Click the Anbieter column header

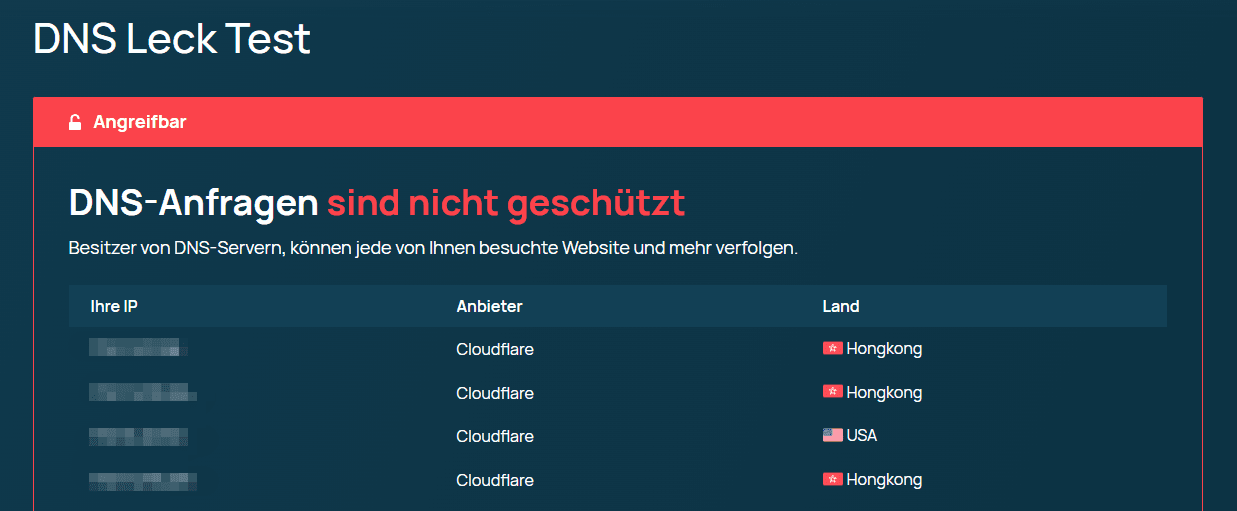click(489, 306)
